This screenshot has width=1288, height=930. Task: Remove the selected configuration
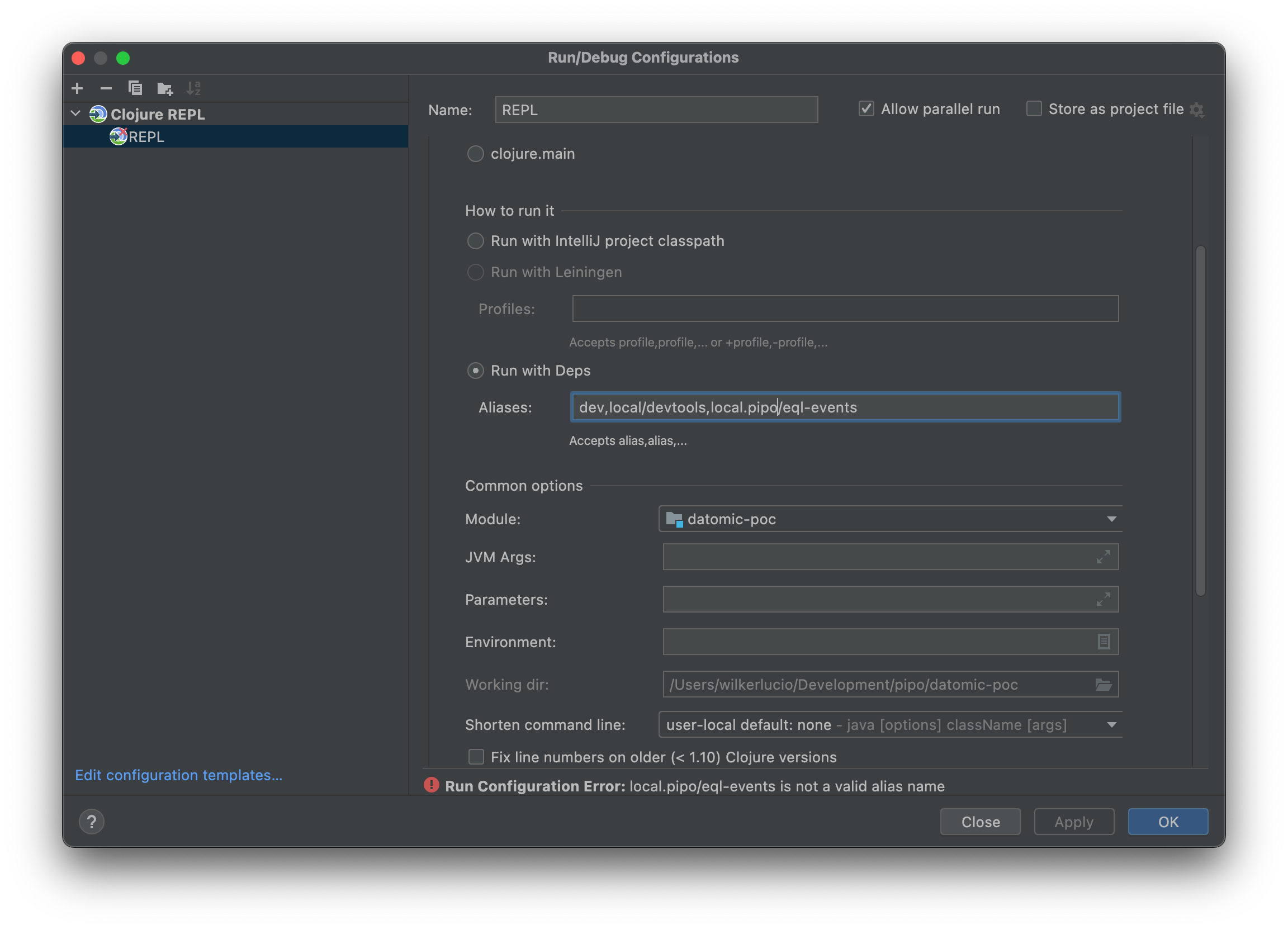tap(106, 88)
